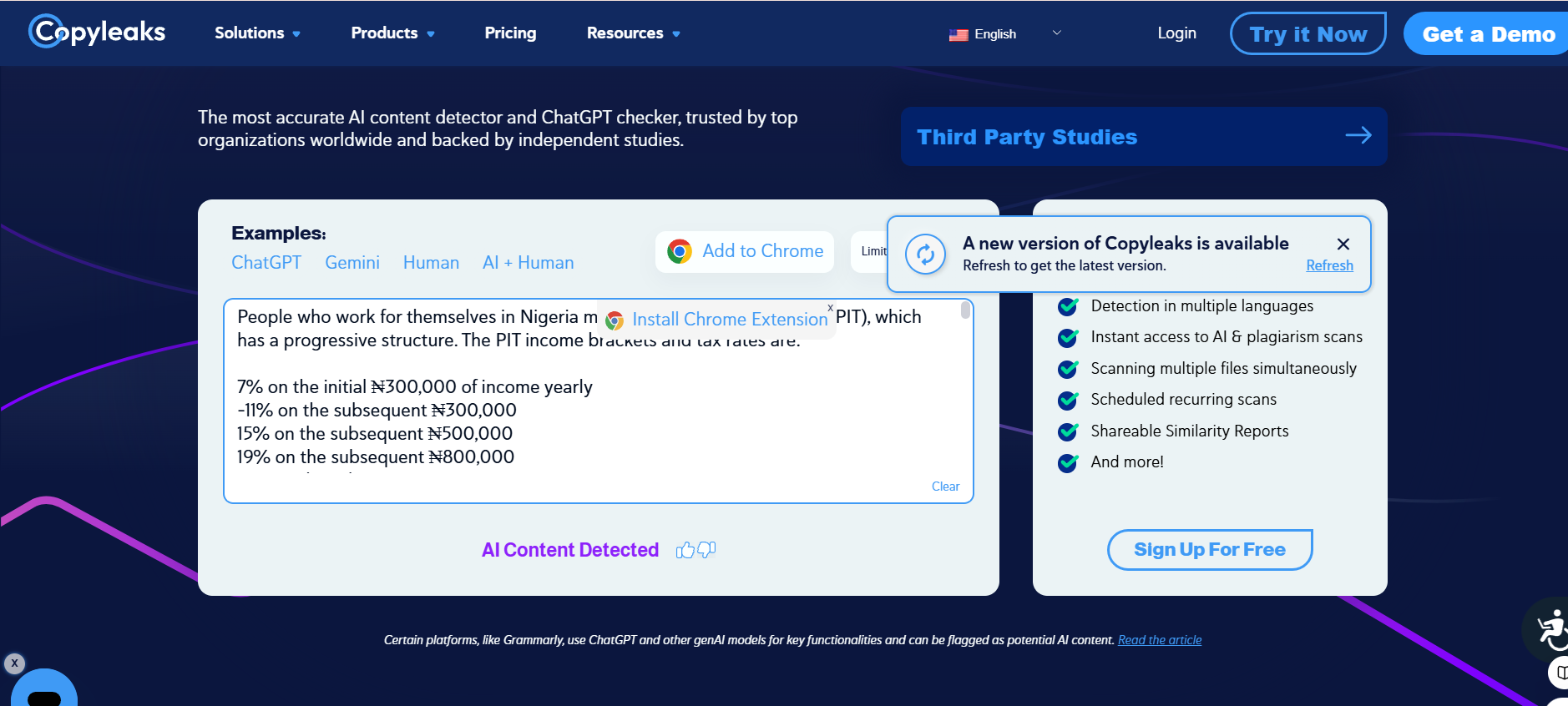The image size is (1568, 706).
Task: Click checkmark beside Detection in multiple languages
Action: 1068,306
